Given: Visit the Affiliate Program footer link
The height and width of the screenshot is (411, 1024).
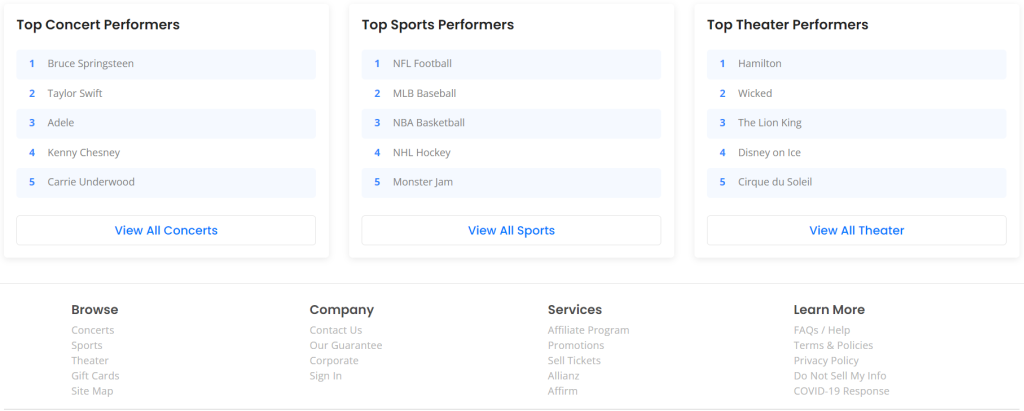Looking at the screenshot, I should pyautogui.click(x=588, y=330).
